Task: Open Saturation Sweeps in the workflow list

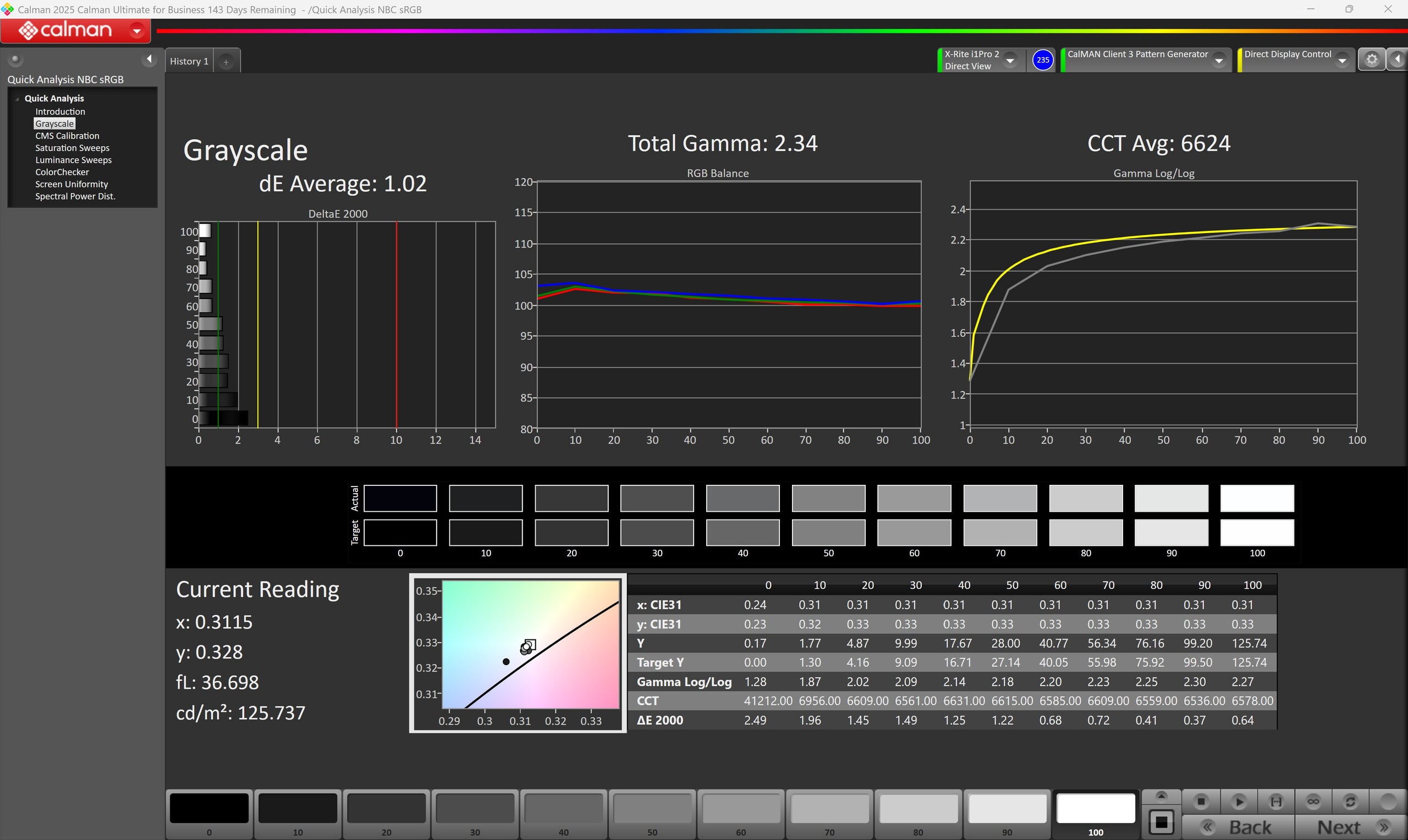Action: coord(72,148)
